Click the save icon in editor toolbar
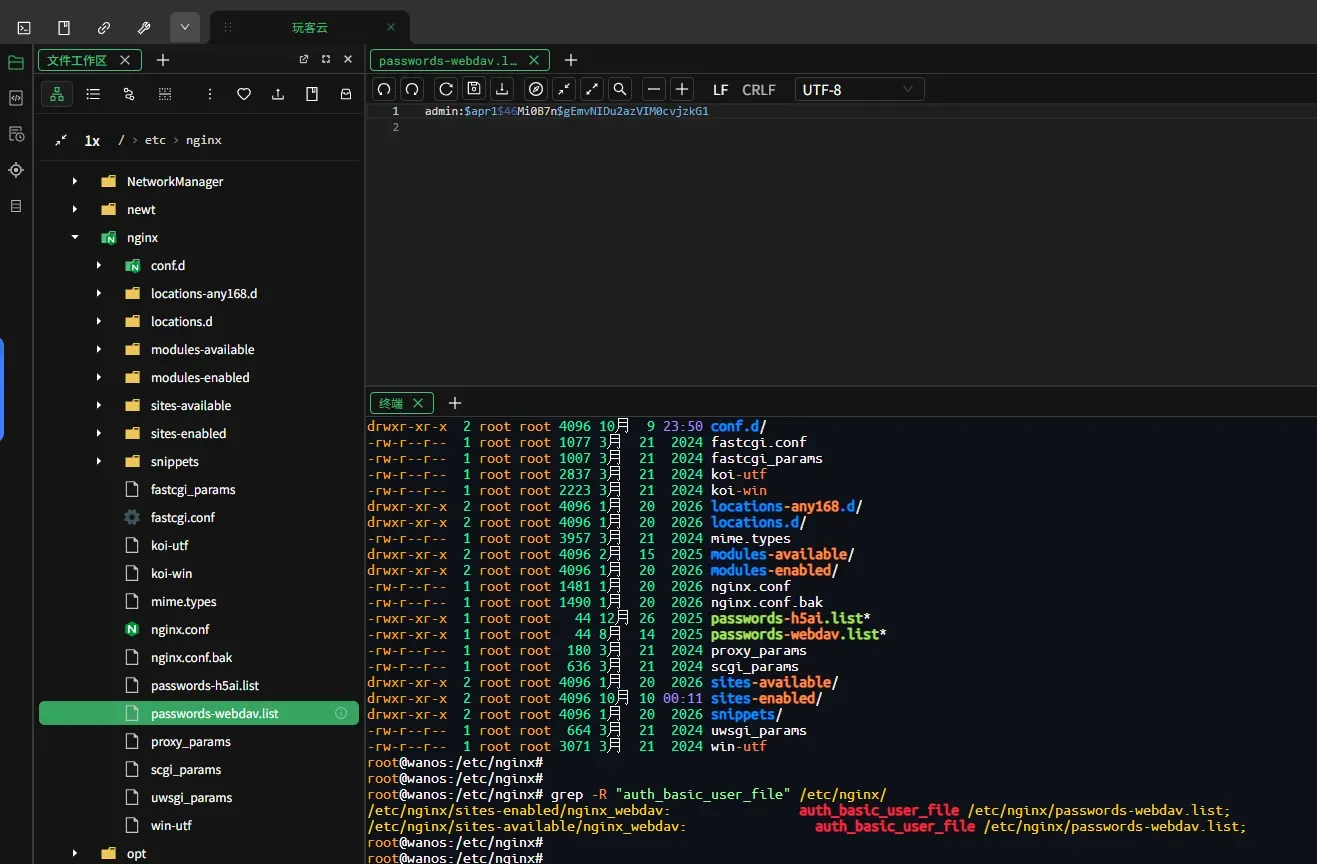 click(x=474, y=89)
